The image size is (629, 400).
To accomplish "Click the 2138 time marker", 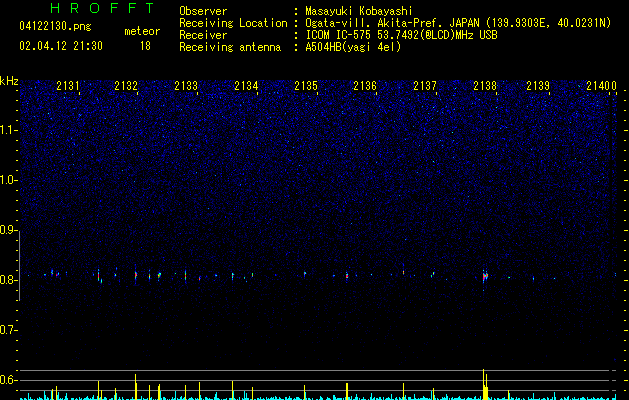I will [485, 86].
